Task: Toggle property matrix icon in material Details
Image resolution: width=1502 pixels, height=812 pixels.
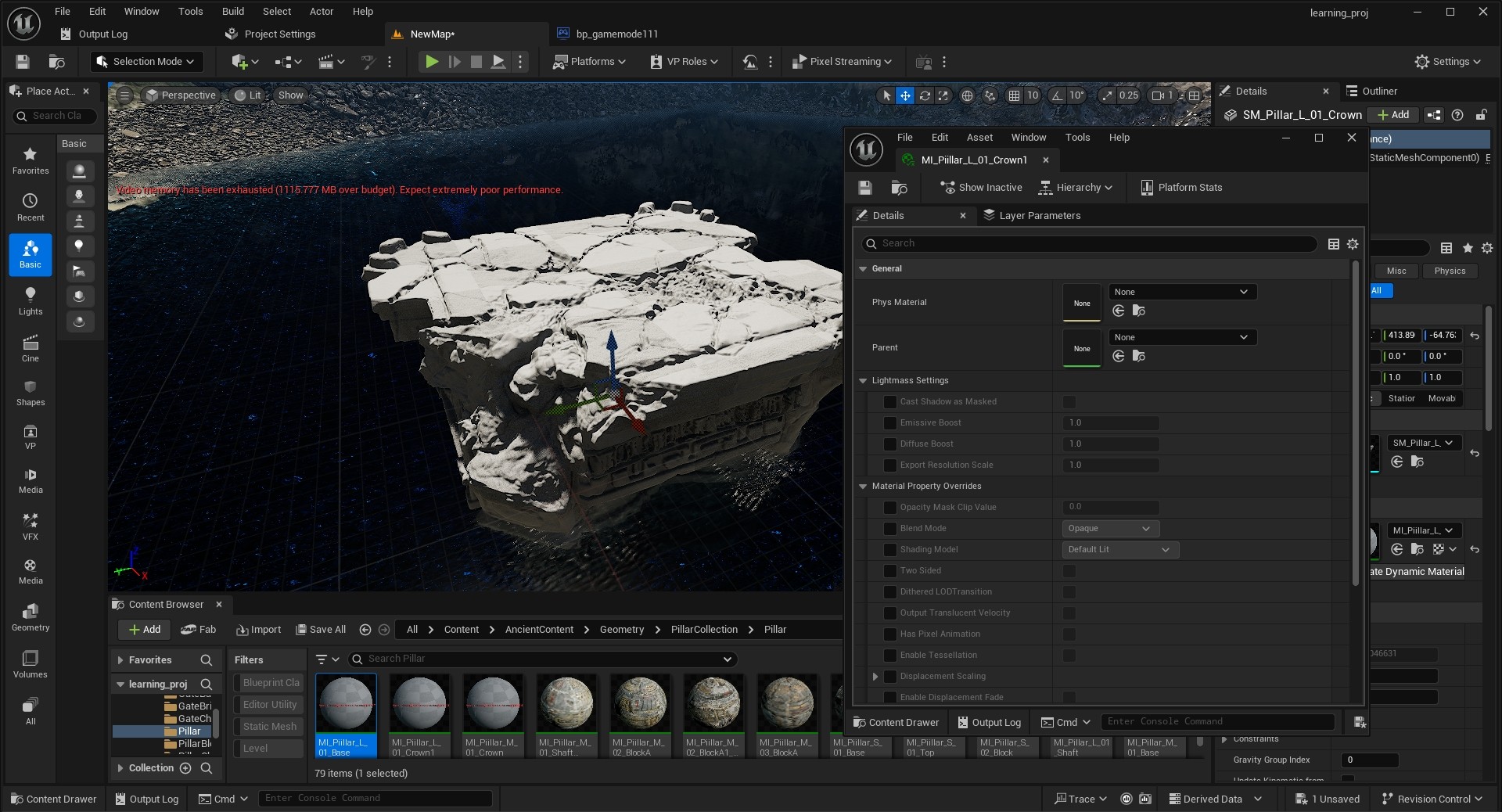Action: pos(1334,244)
